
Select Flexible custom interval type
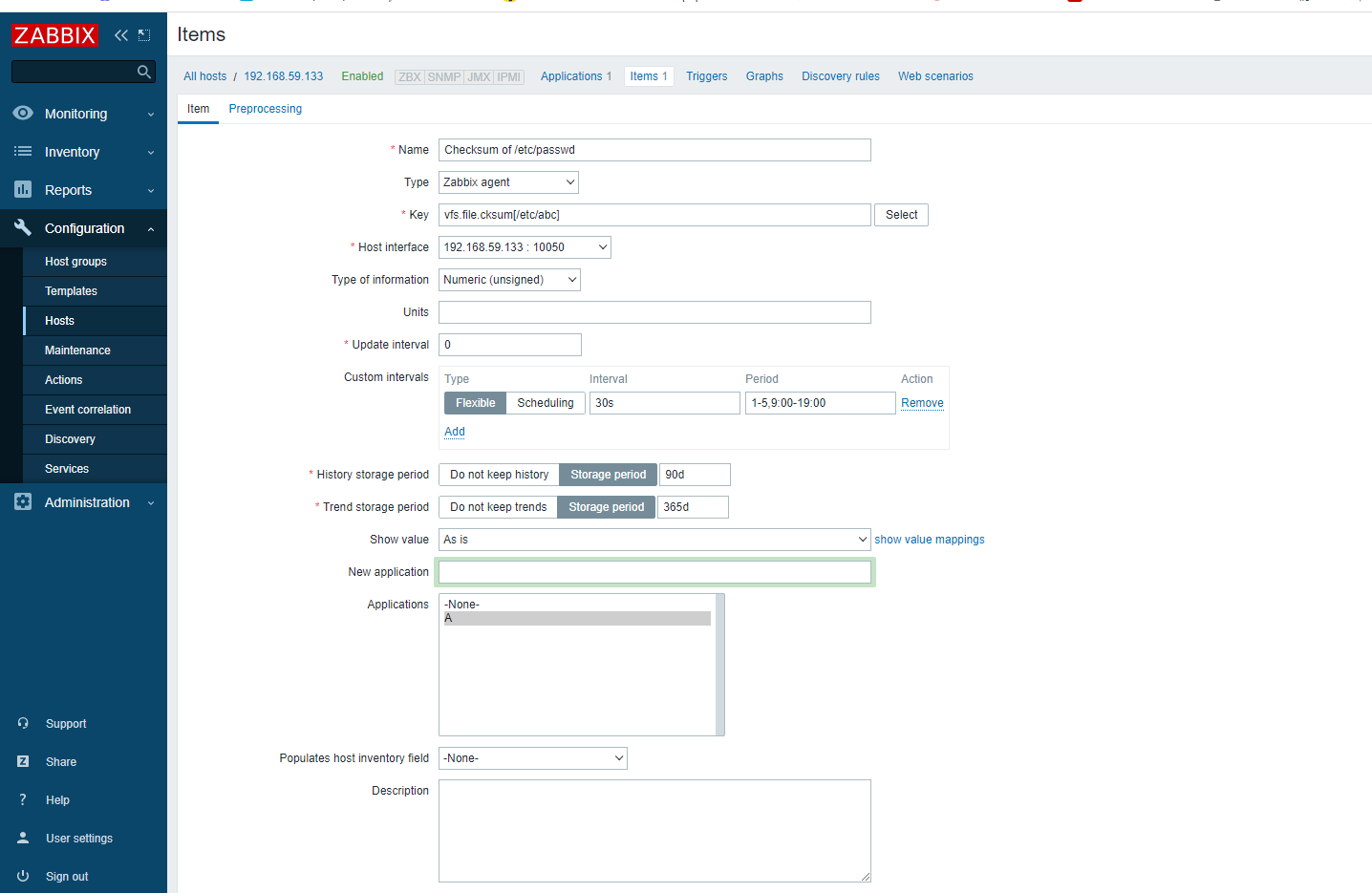pyautogui.click(x=475, y=403)
